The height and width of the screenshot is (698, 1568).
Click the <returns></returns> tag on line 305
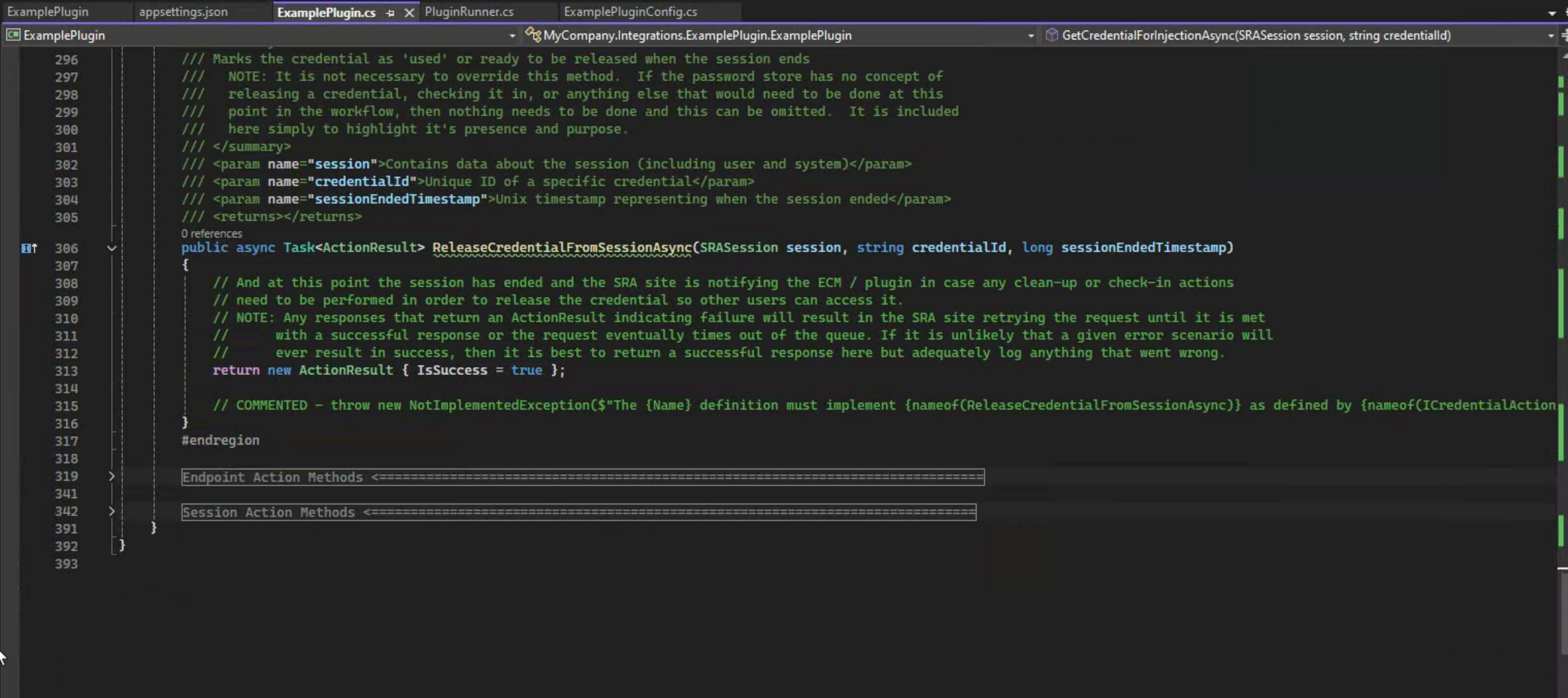click(287, 217)
